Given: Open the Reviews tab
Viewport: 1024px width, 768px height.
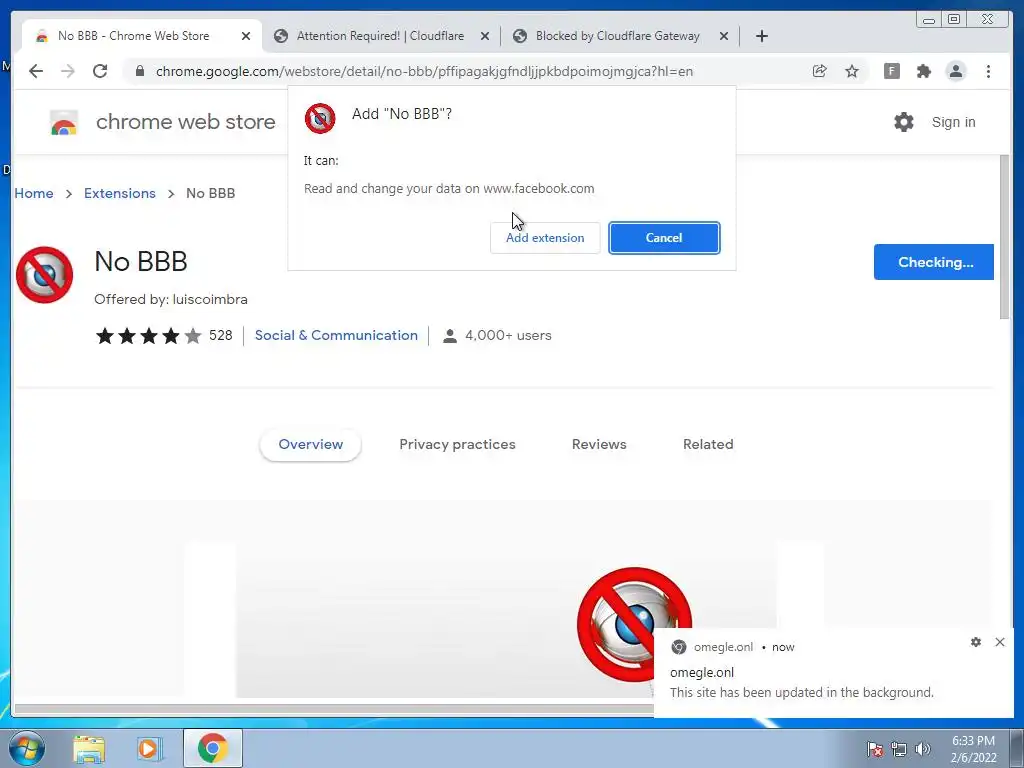Looking at the screenshot, I should (599, 445).
